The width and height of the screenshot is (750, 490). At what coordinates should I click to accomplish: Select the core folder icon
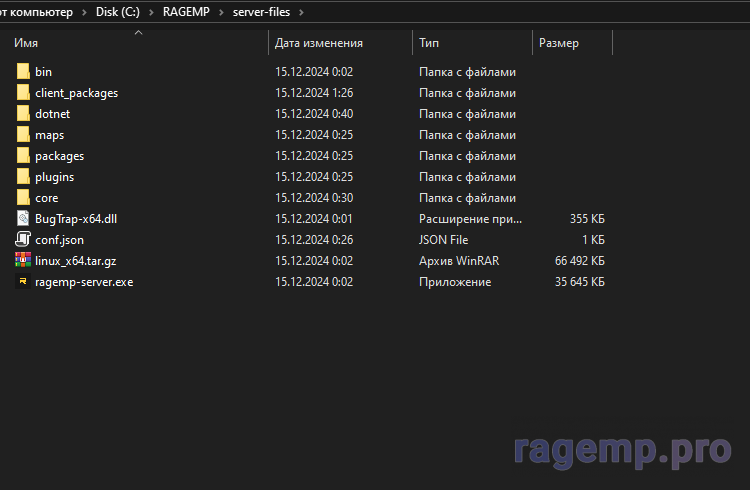click(23, 198)
